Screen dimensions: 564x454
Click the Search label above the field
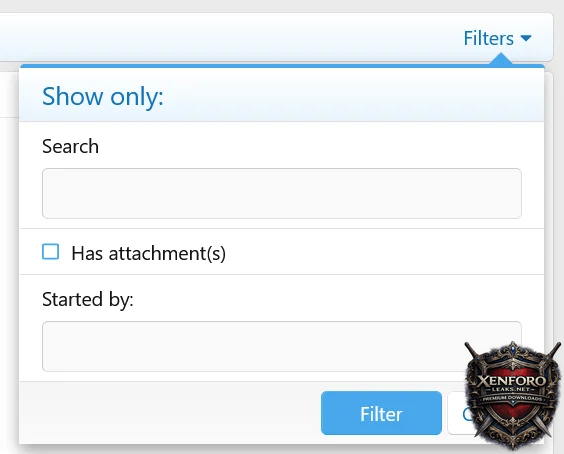pyautogui.click(x=70, y=146)
